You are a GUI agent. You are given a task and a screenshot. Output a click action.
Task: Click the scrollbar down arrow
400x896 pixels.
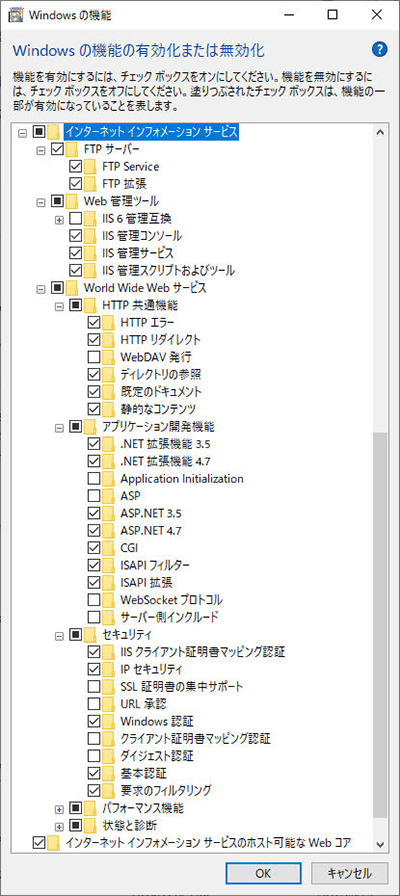coord(379,843)
